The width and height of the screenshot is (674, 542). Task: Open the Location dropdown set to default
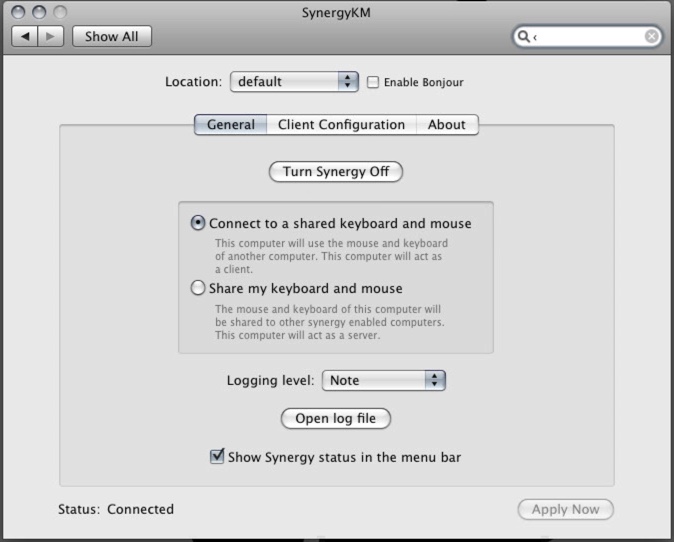coord(294,82)
